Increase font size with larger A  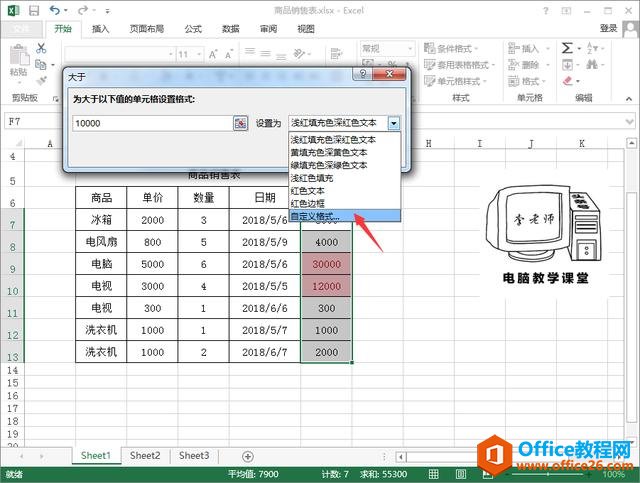pos(213,54)
